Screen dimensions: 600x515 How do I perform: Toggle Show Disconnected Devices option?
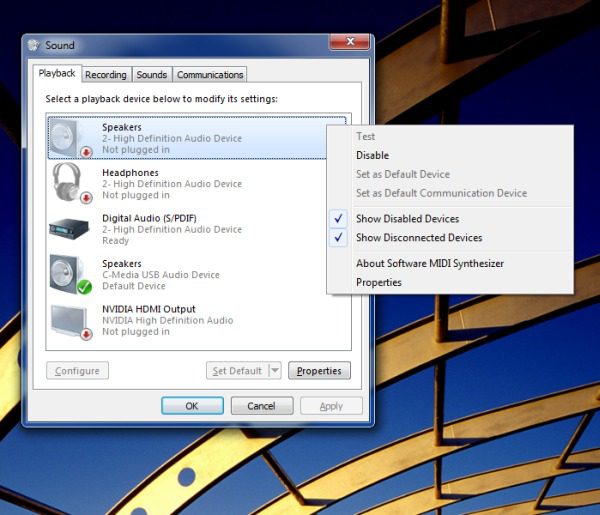point(418,238)
